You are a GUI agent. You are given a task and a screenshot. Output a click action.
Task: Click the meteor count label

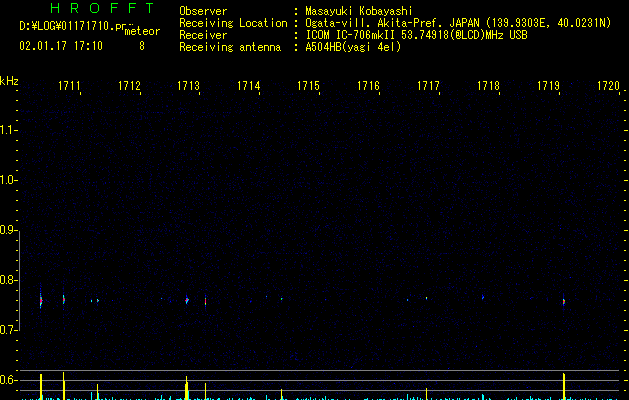pyautogui.click(x=142, y=31)
